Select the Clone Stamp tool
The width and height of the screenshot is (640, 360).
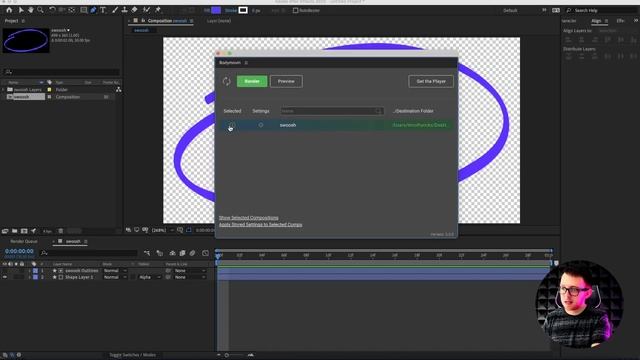(124, 10)
